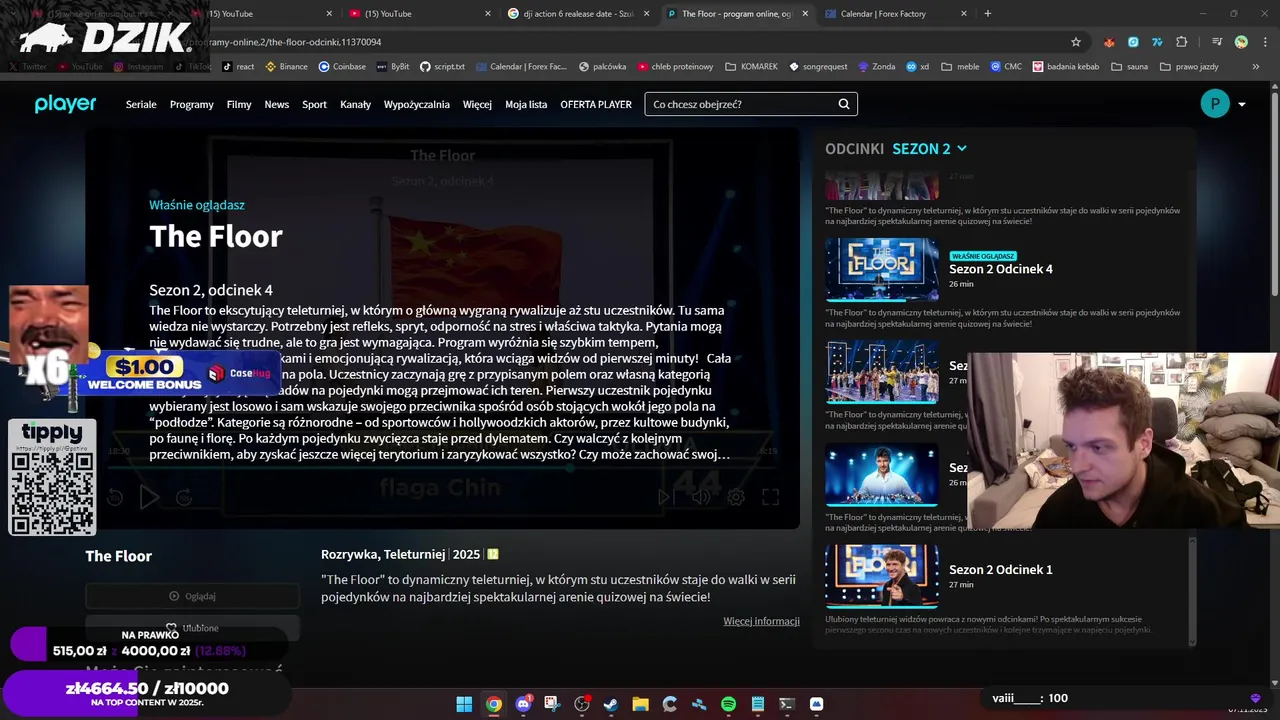This screenshot has height=720, width=1280.
Task: Open the script.txt bookmark
Action: [x=442, y=67]
